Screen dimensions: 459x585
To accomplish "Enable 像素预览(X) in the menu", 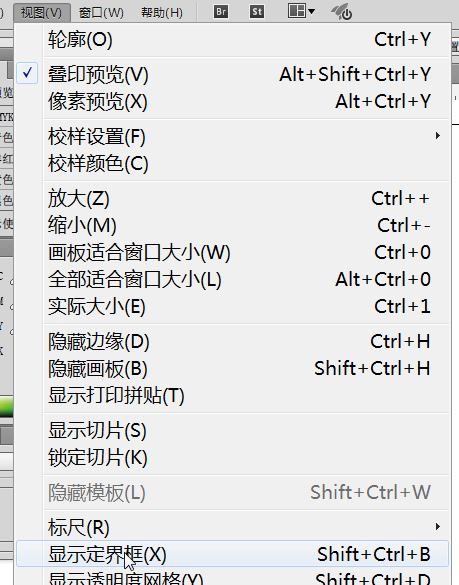I will pos(232,101).
